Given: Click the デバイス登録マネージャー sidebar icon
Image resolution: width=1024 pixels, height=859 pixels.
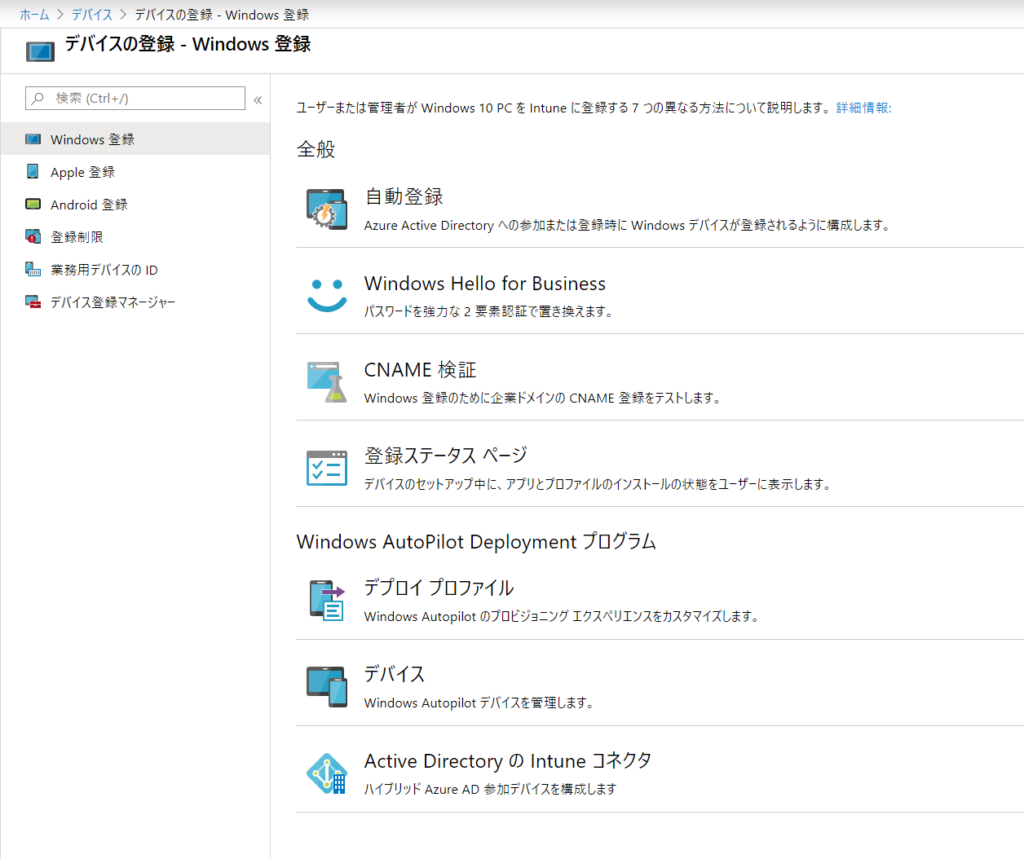Looking at the screenshot, I should pyautogui.click(x=33, y=302).
